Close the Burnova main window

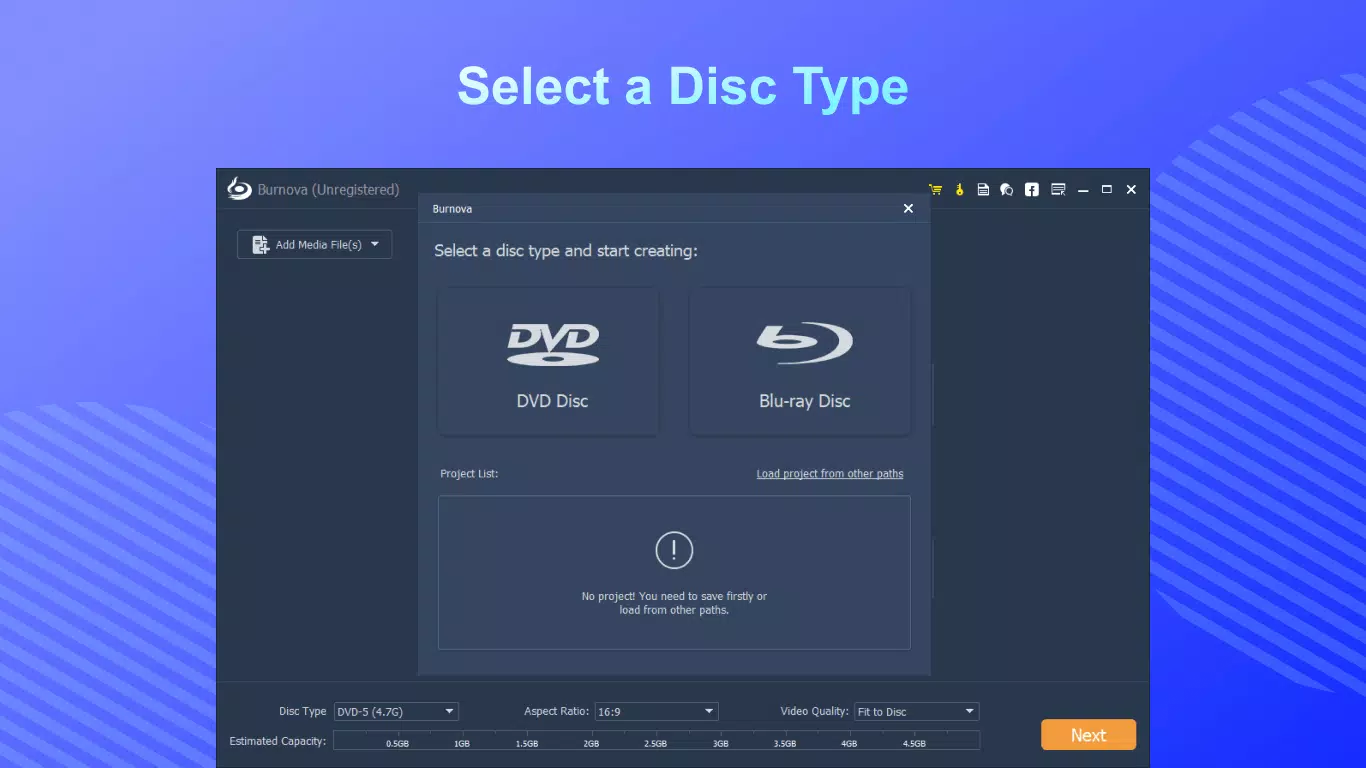(x=1131, y=190)
